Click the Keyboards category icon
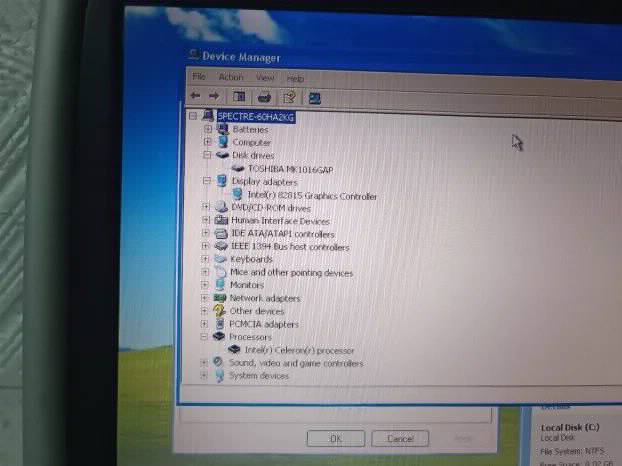The image size is (622, 466). [x=220, y=259]
